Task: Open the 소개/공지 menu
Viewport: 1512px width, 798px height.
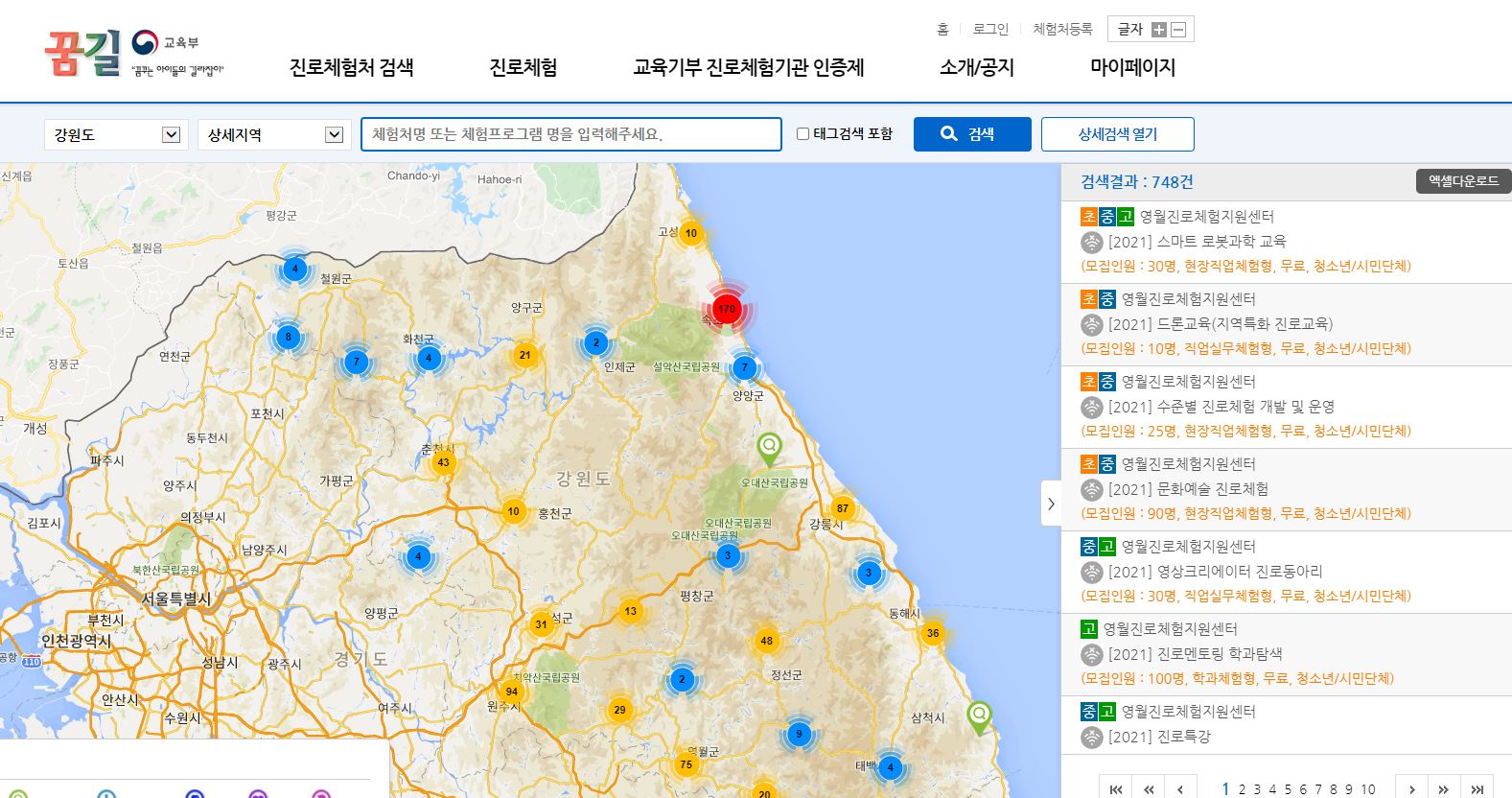Action: (x=977, y=67)
